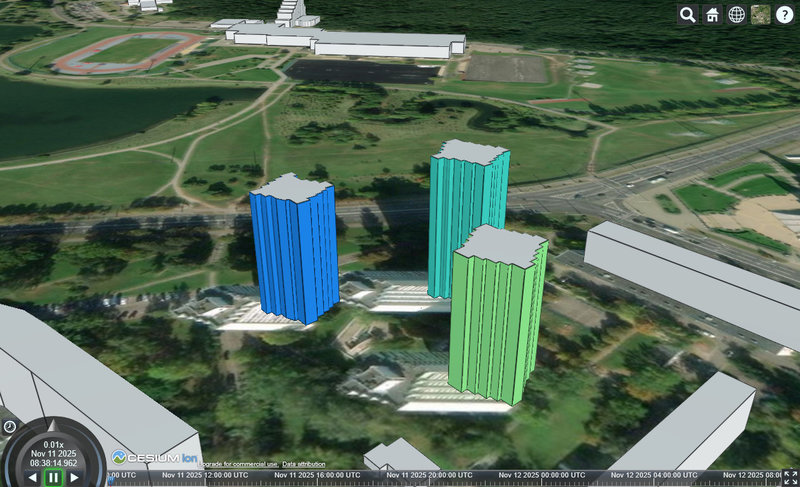Pause the animation clock

click(x=54, y=478)
